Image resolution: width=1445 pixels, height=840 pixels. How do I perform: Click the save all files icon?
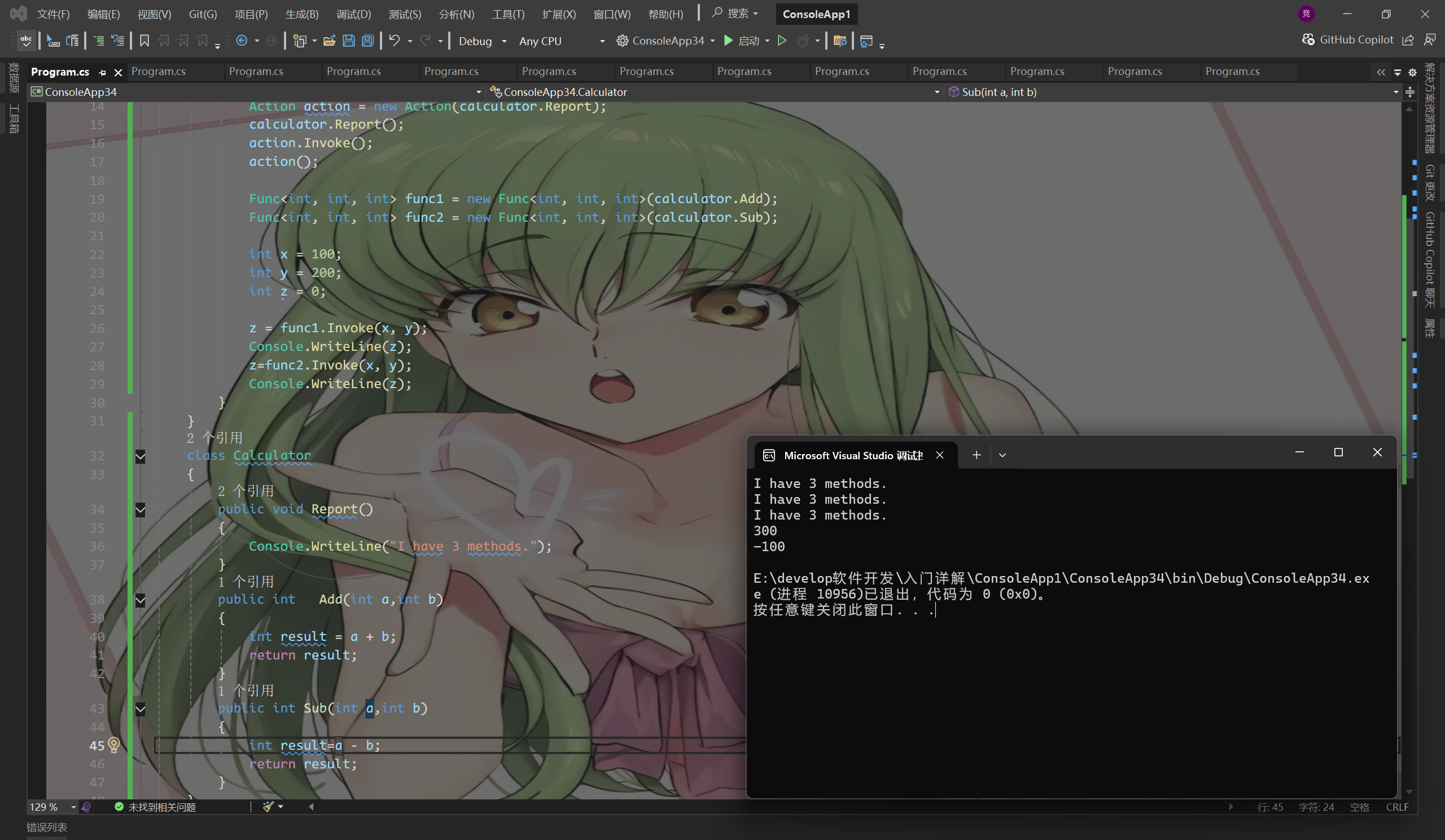pyautogui.click(x=368, y=41)
